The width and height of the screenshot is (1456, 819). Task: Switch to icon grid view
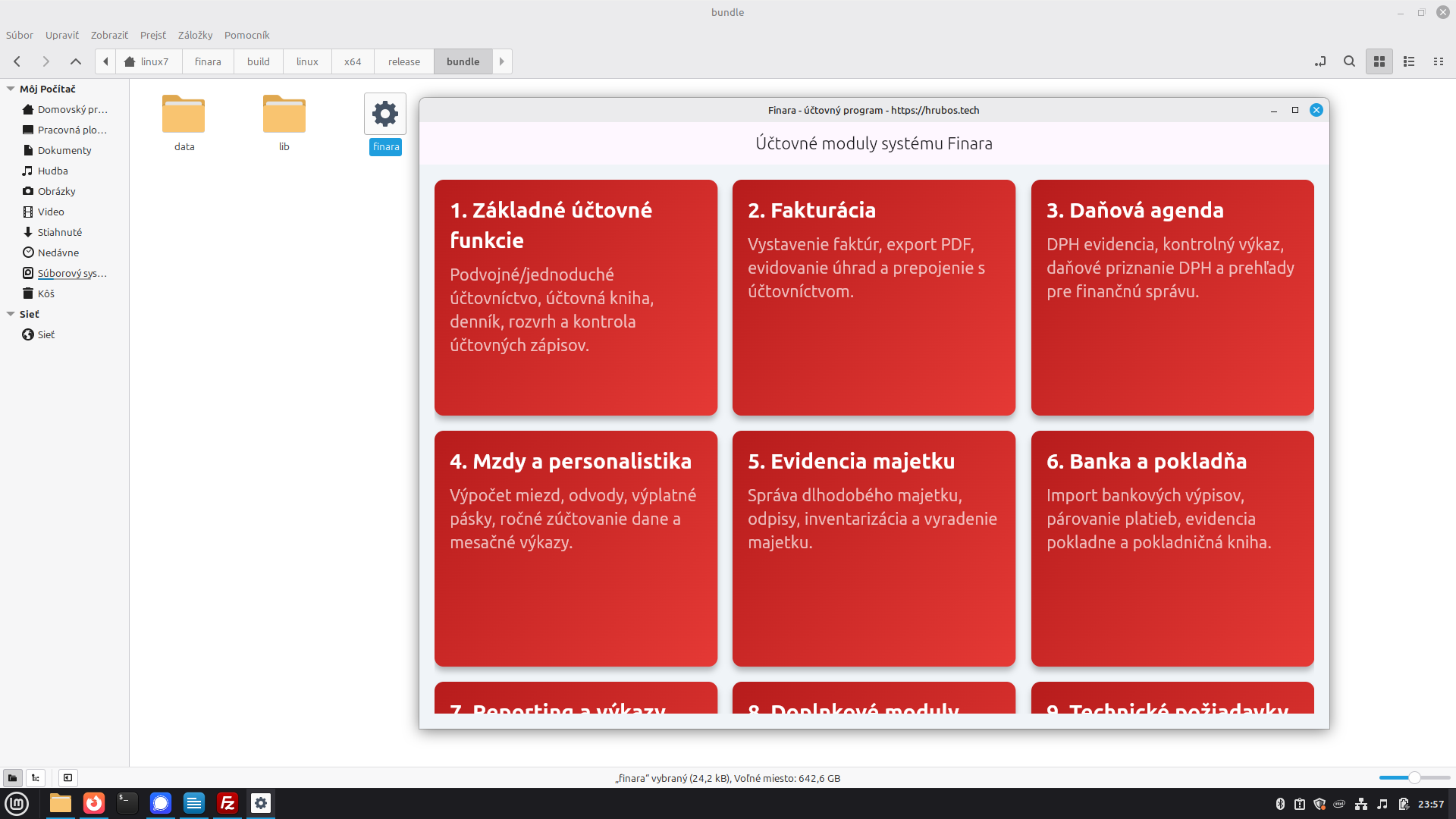(1379, 61)
